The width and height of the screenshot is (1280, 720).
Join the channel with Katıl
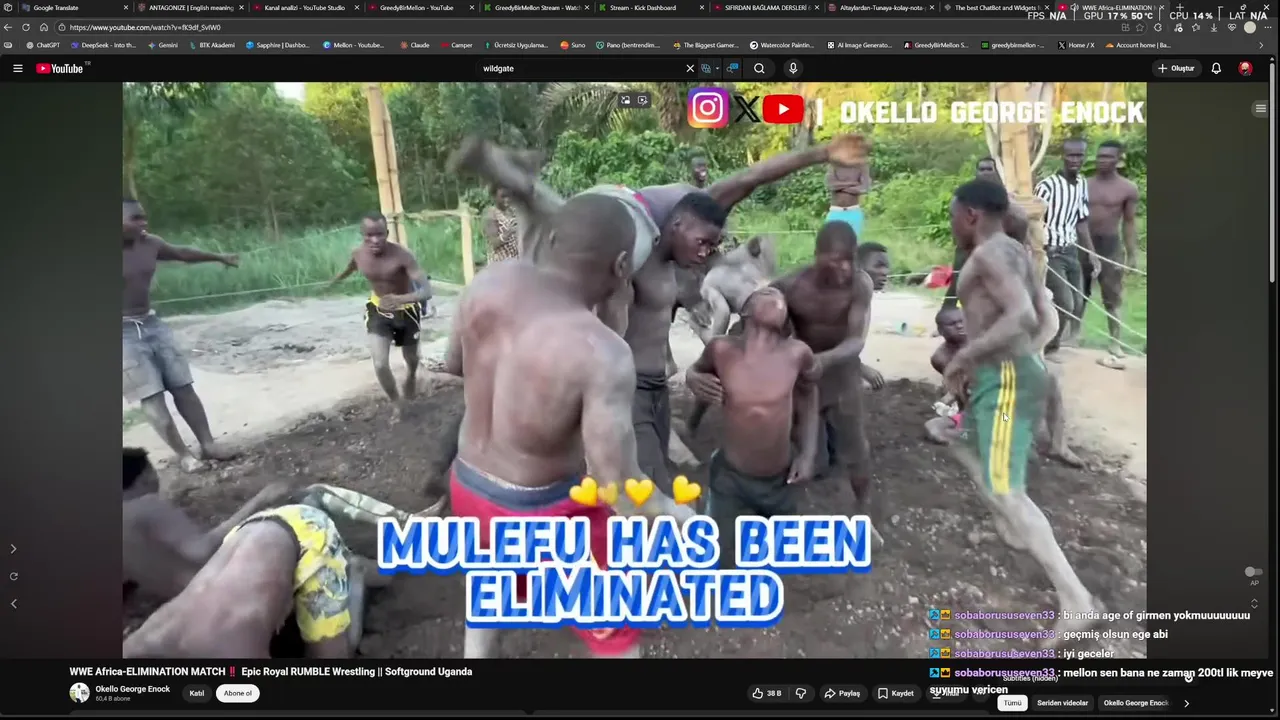click(x=197, y=693)
